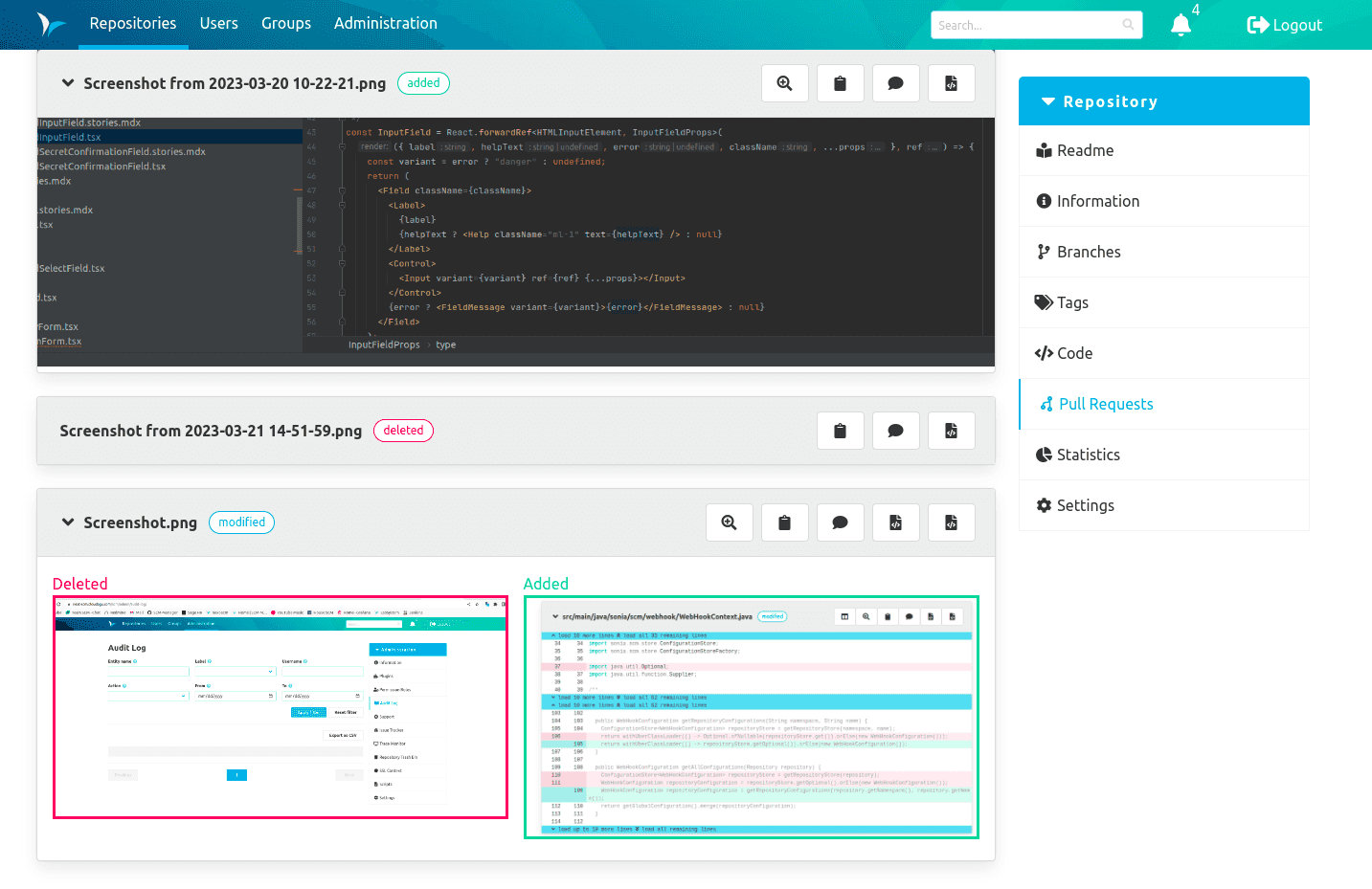Screen dimensions: 1372x889
Task: Open fullscreen view of the first screenshot diff
Action: point(784,83)
